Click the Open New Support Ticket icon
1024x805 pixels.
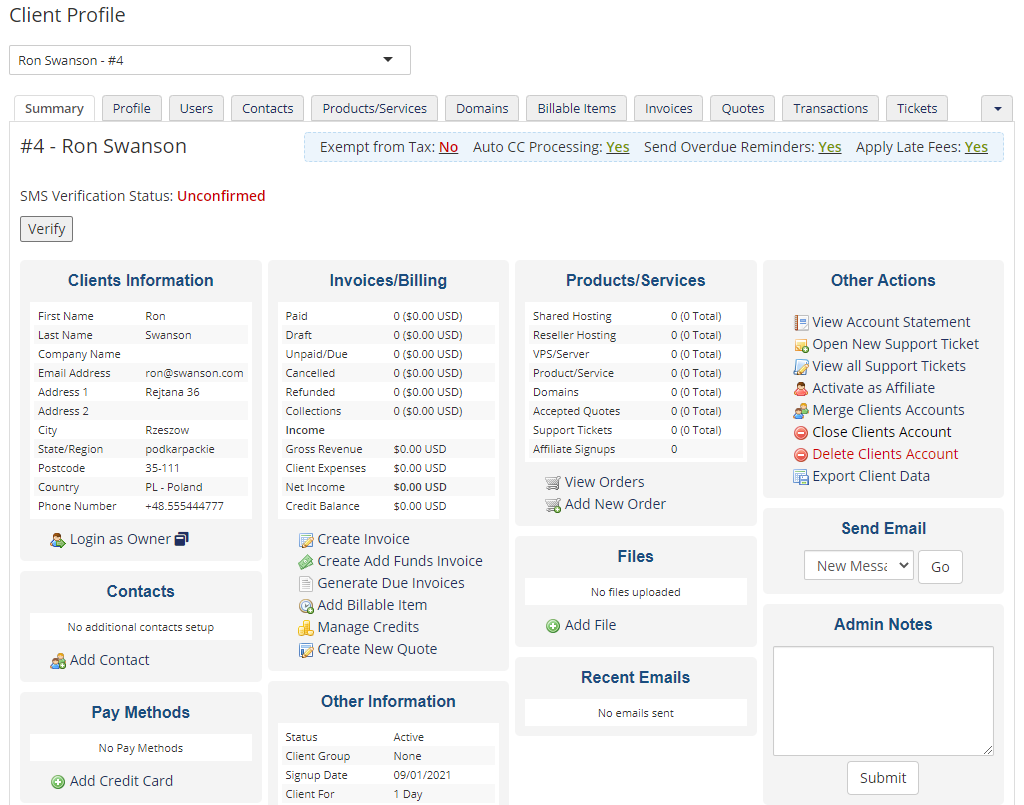[x=801, y=345]
